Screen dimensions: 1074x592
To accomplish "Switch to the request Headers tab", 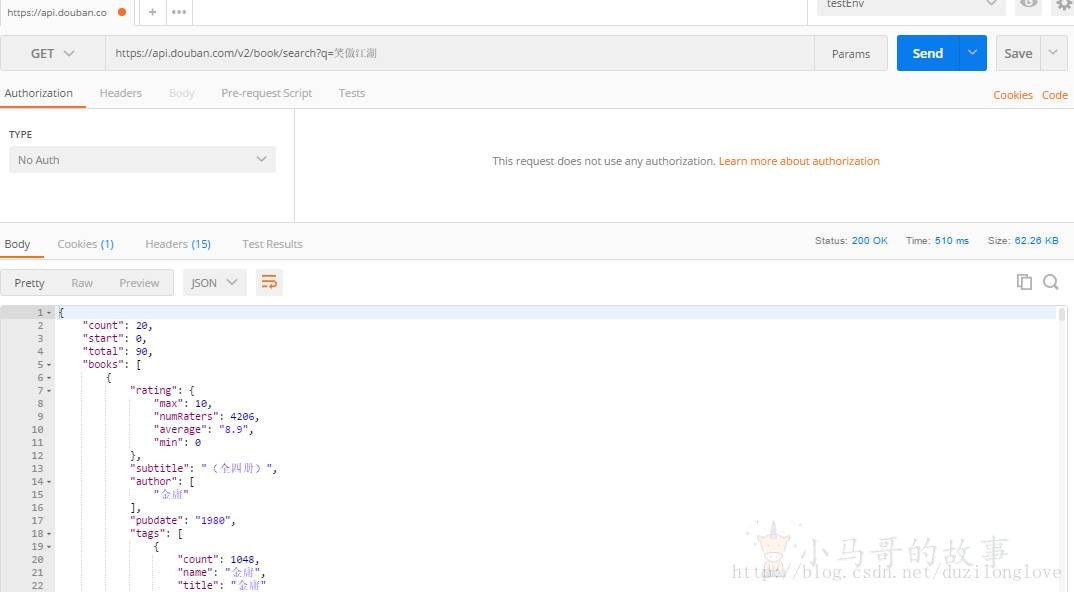I will pos(121,93).
